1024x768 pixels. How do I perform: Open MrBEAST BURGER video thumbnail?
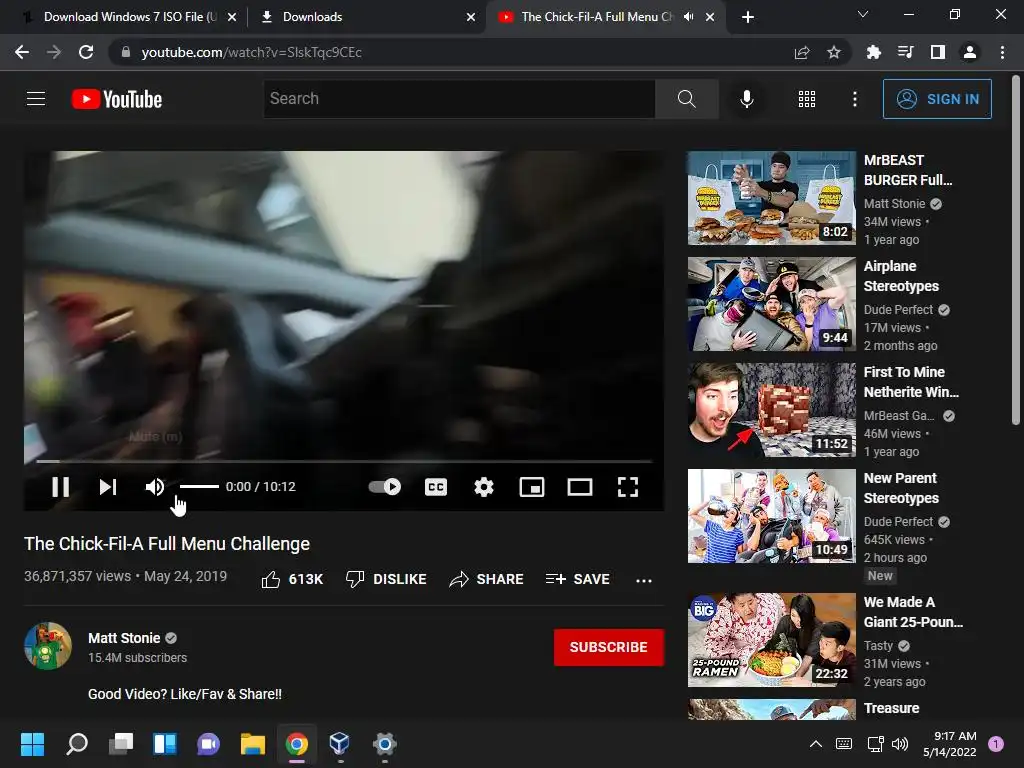coord(771,198)
